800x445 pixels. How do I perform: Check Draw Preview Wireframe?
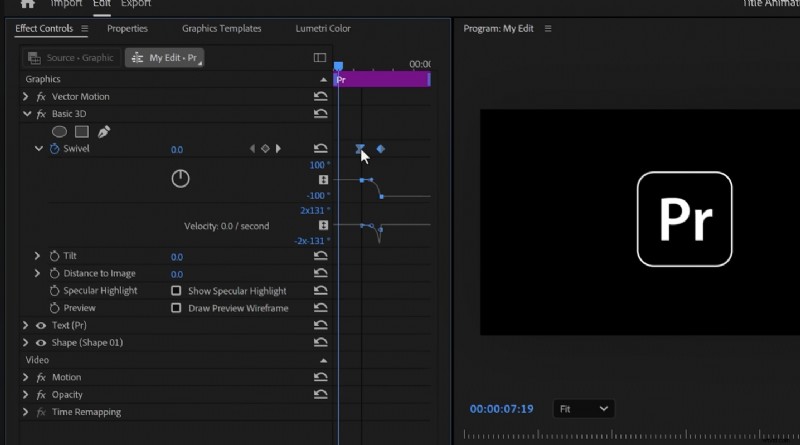click(x=176, y=308)
